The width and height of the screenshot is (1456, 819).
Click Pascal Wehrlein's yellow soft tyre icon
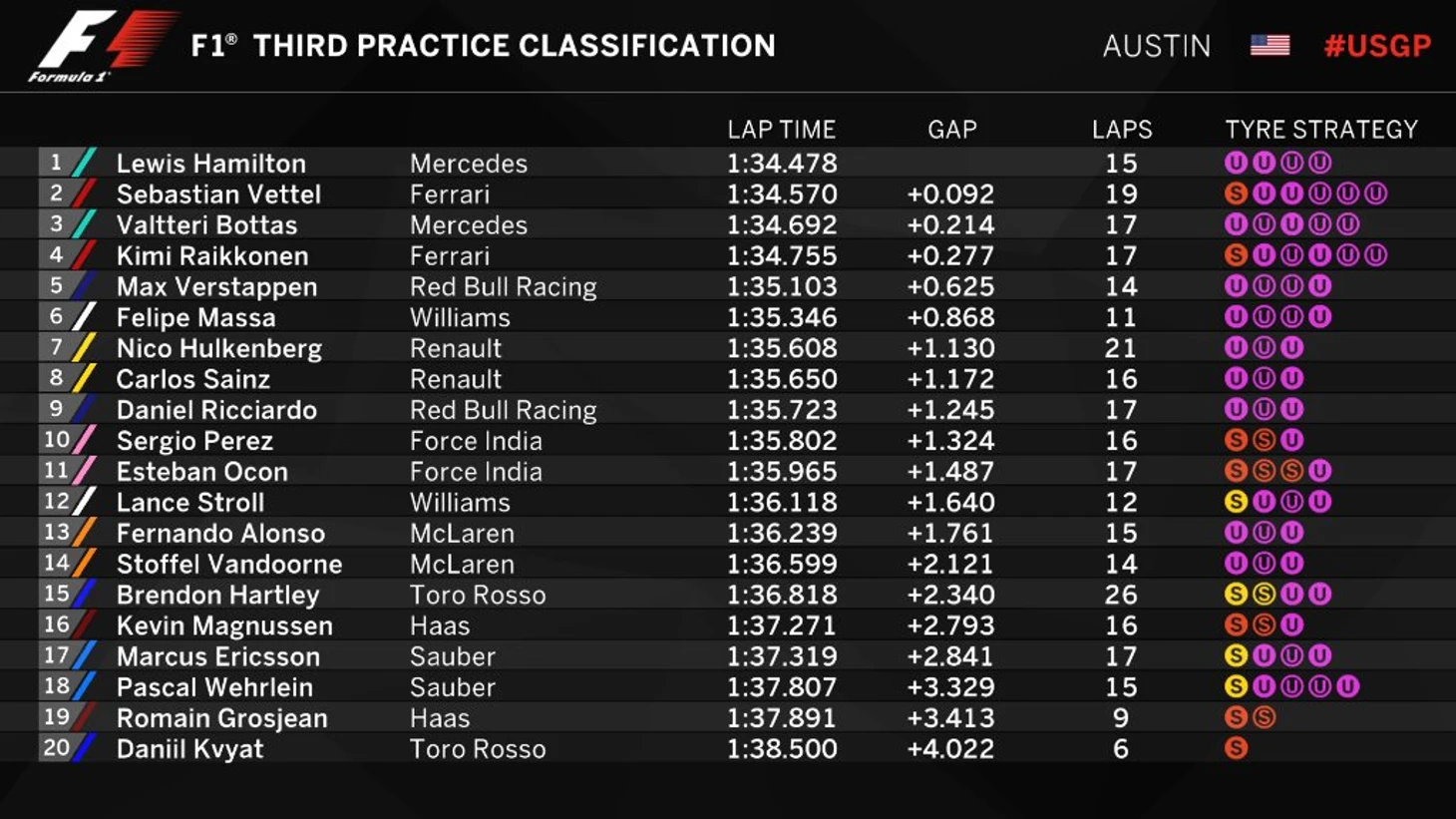[x=1236, y=686]
